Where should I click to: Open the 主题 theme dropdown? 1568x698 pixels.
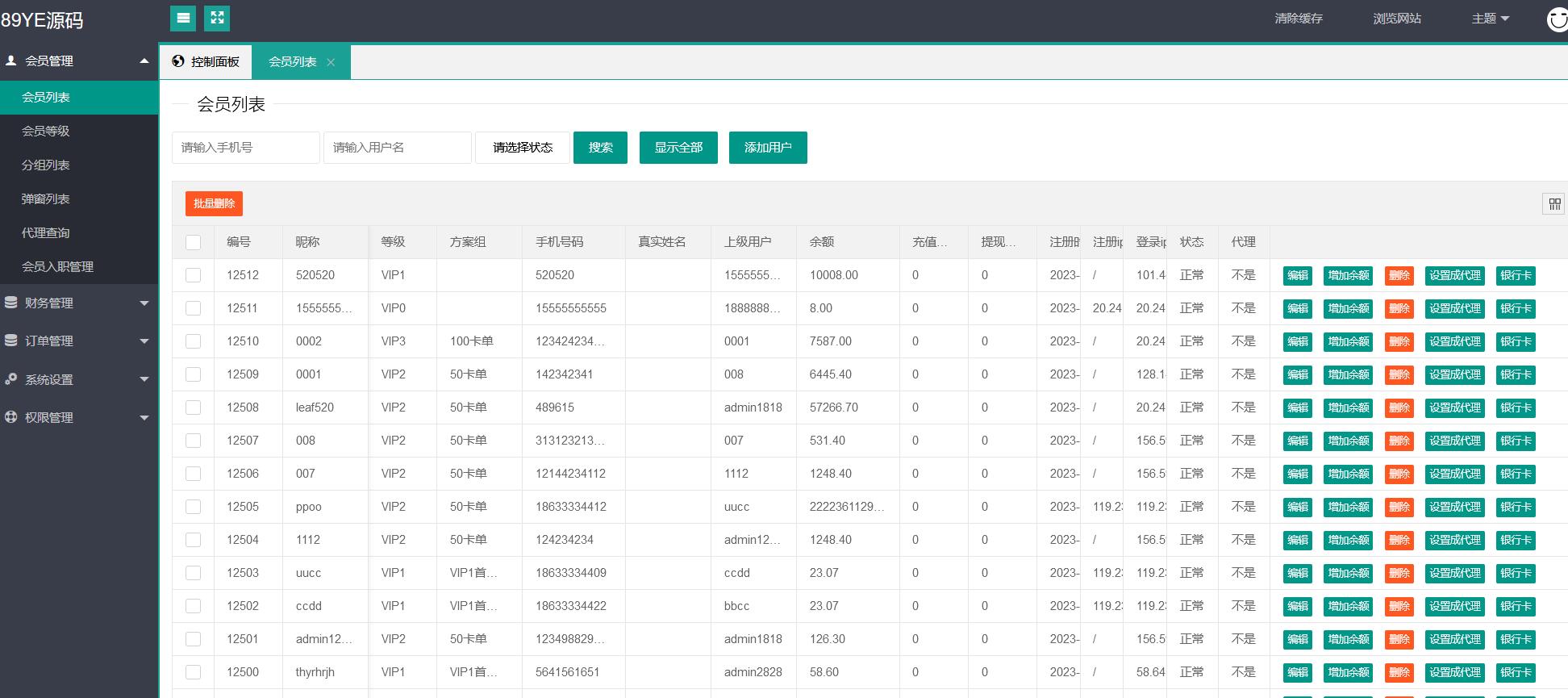coord(1490,19)
